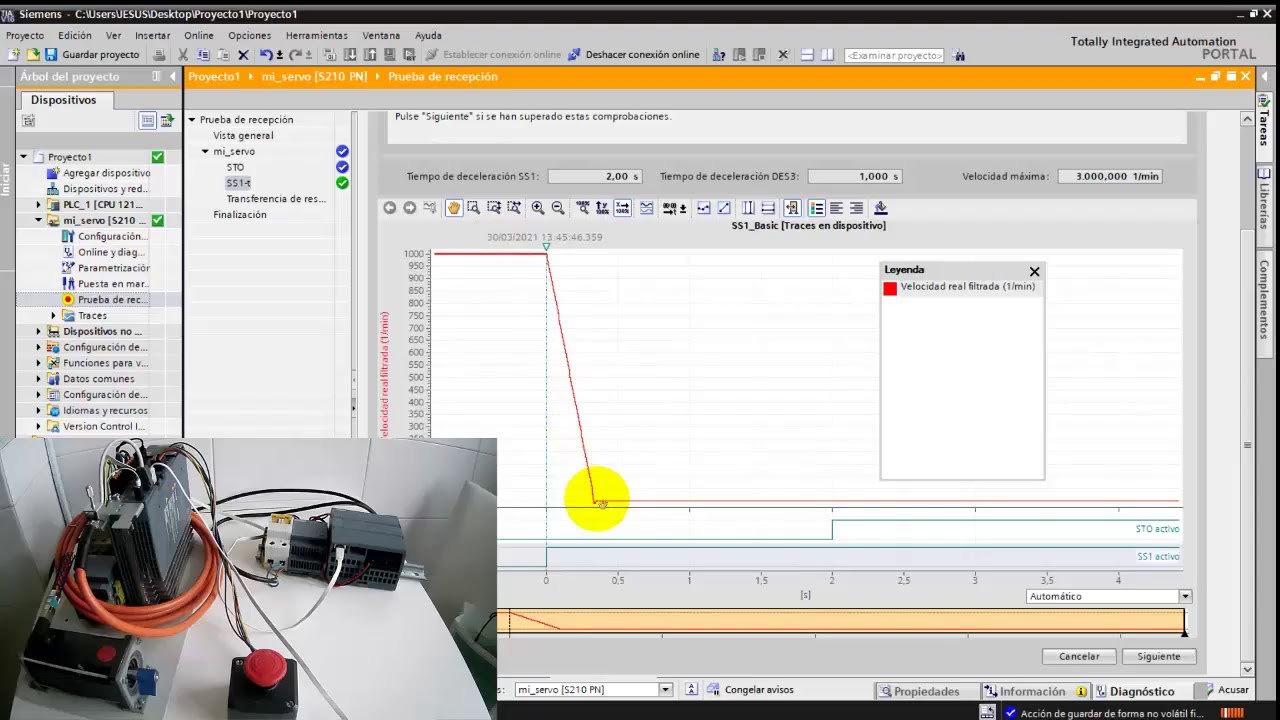
Task: Collapse the Proyecto1 tree node
Action: point(24,157)
